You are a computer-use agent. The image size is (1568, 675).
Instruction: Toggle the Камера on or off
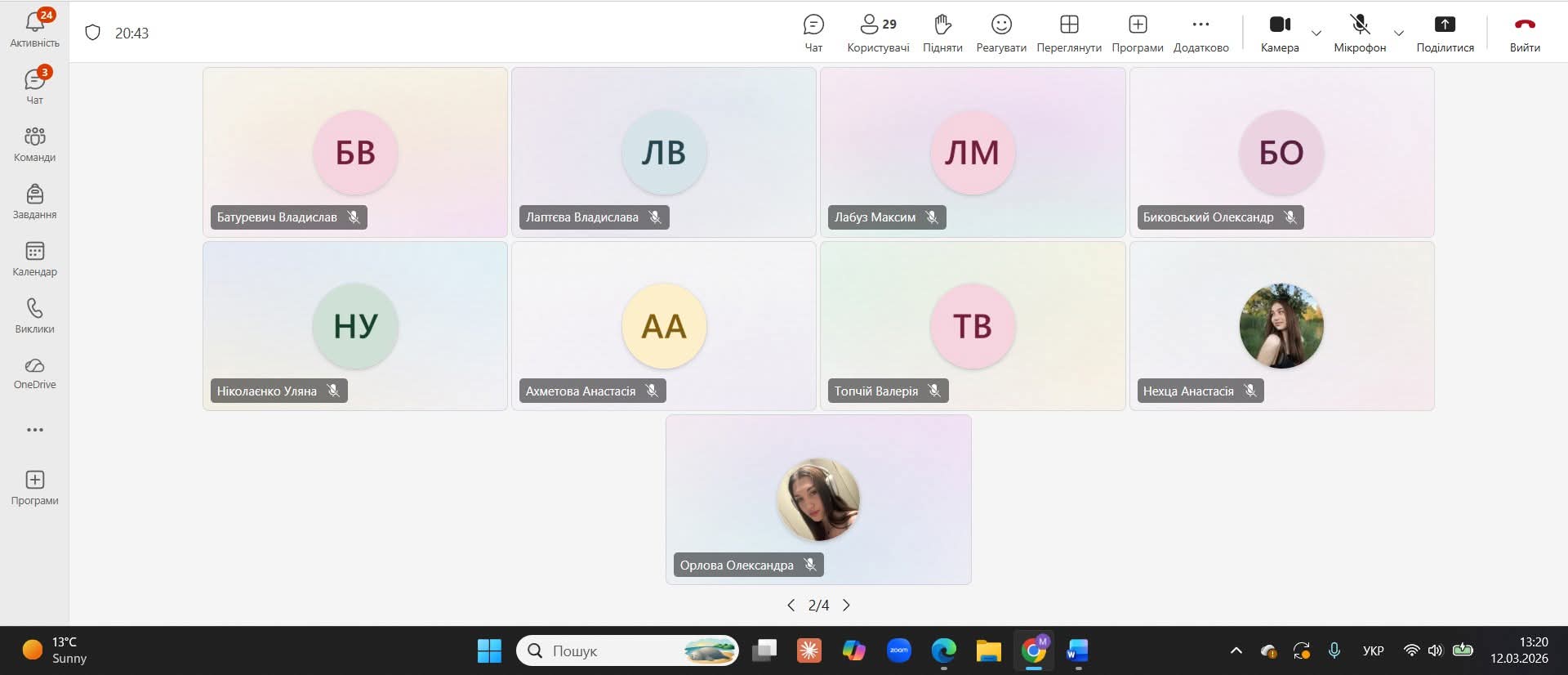coord(1280,33)
